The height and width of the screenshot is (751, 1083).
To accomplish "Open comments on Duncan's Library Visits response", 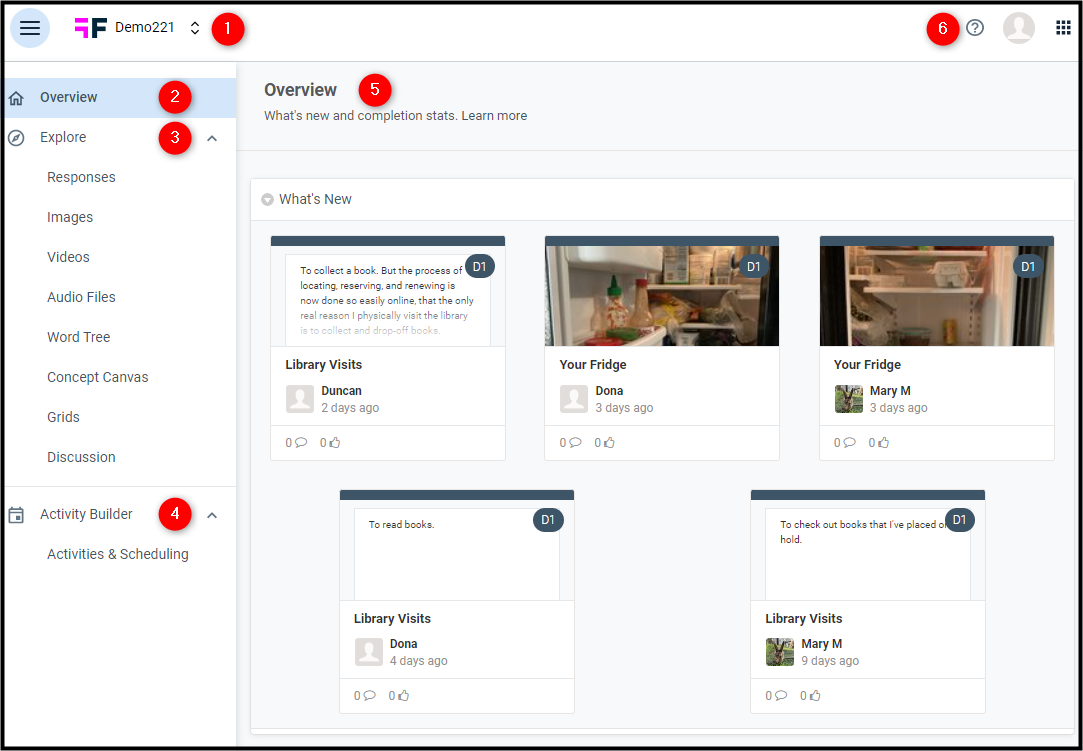I will [294, 442].
